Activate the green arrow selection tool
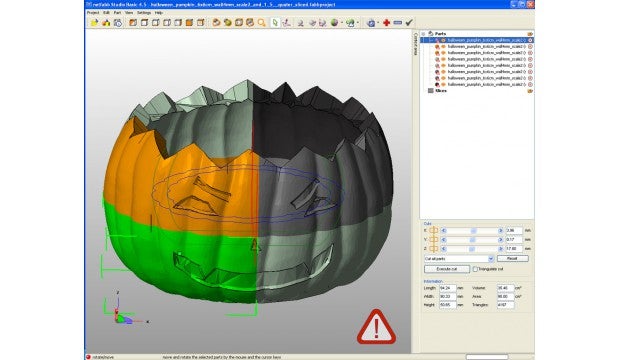Image resolution: width=620 pixels, height=360 pixels. 275,23
